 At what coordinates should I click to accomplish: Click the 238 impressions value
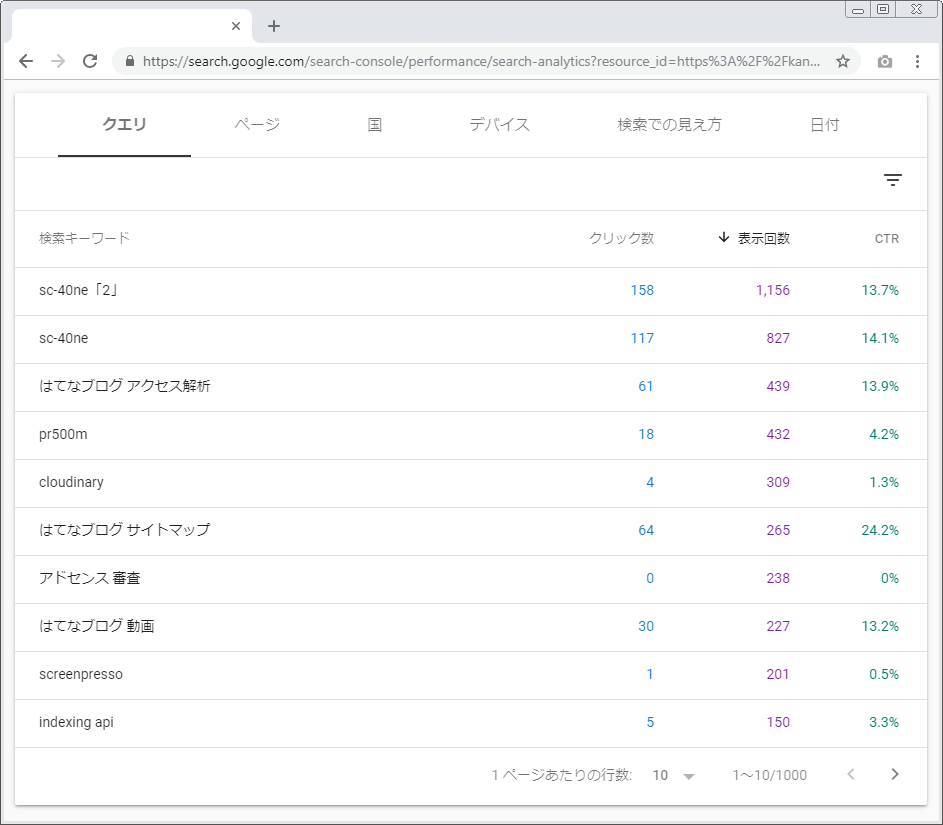778,578
